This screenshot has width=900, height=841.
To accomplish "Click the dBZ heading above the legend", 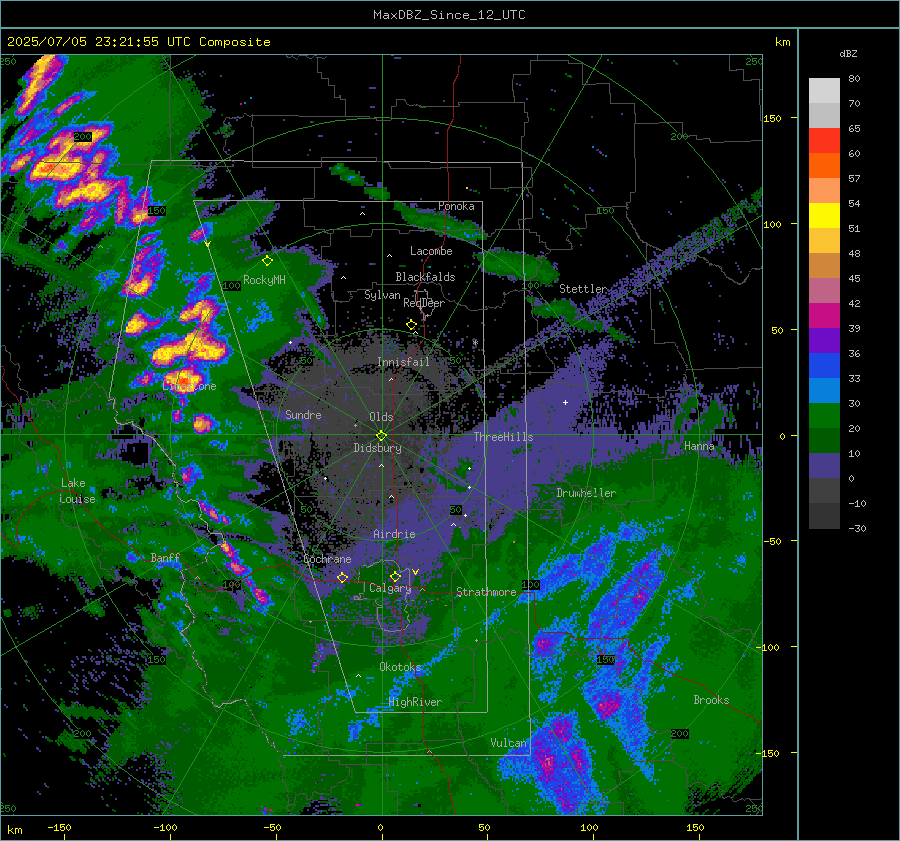I will tap(848, 53).
